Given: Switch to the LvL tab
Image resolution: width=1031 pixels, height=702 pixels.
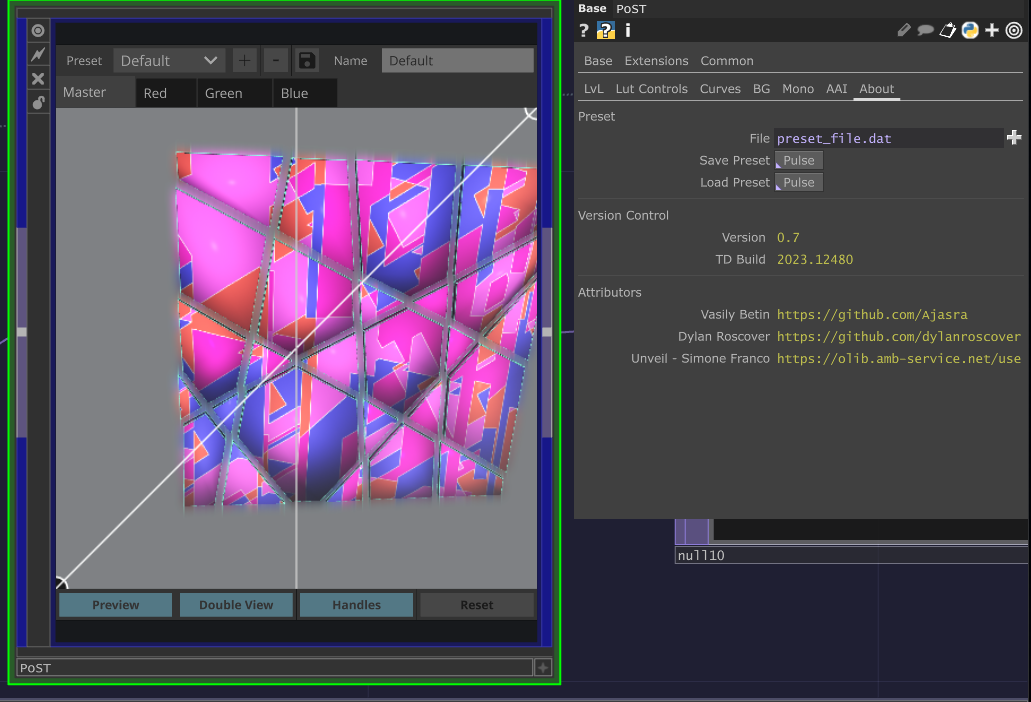Looking at the screenshot, I should [593, 89].
